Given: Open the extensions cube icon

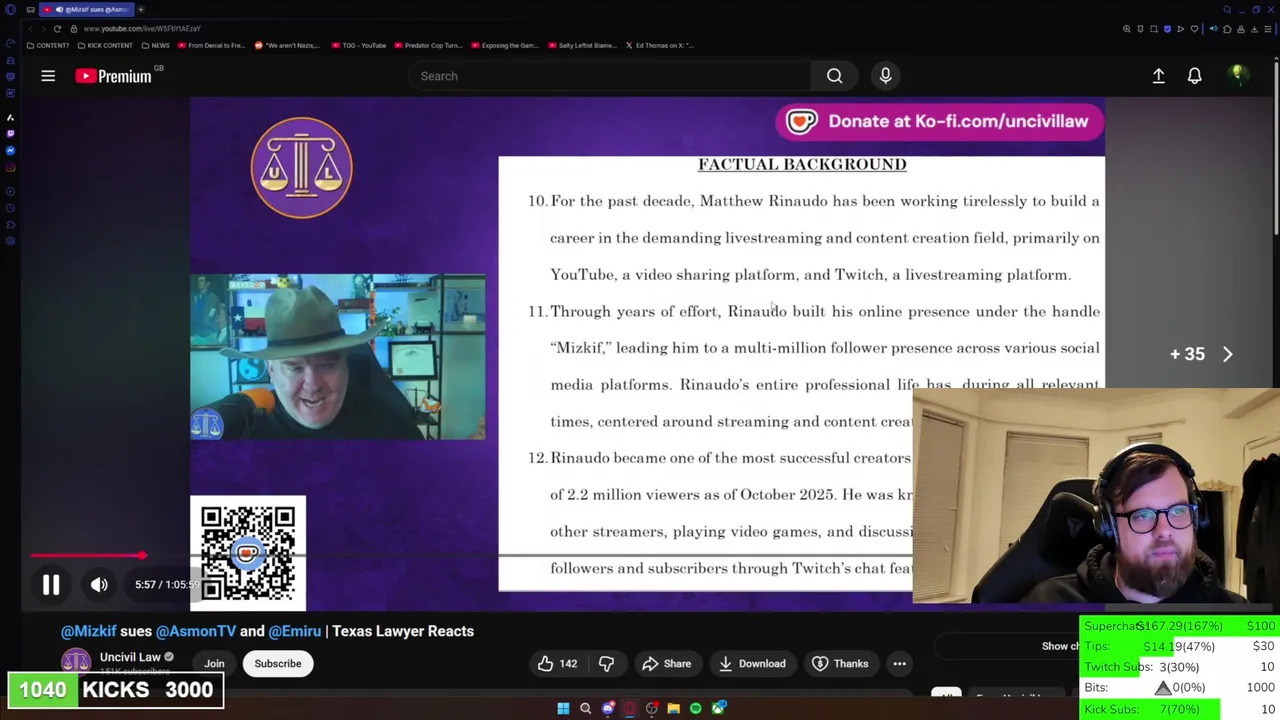Looking at the screenshot, I should point(1227,29).
